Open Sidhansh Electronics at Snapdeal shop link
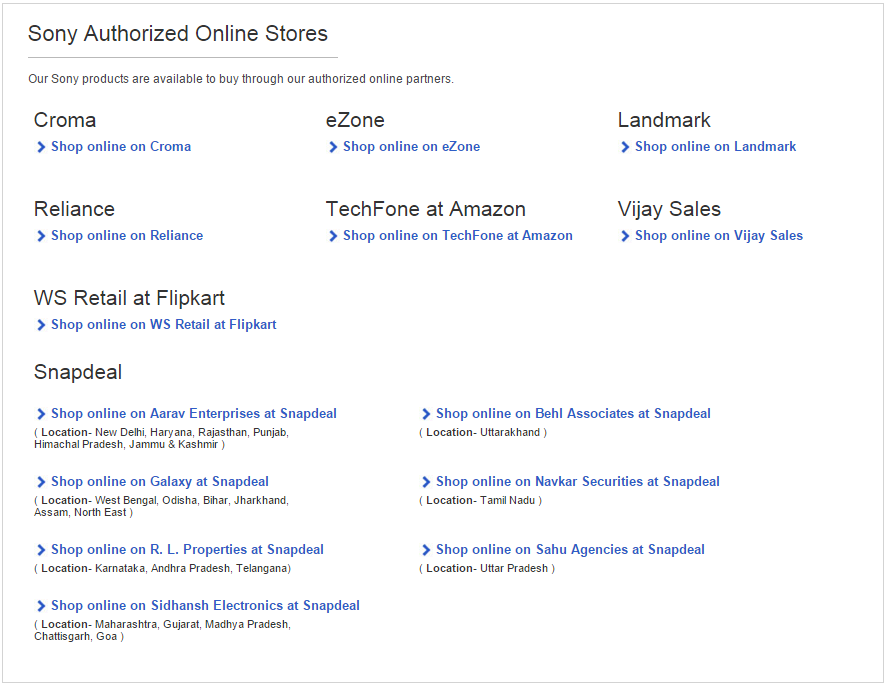 point(205,606)
